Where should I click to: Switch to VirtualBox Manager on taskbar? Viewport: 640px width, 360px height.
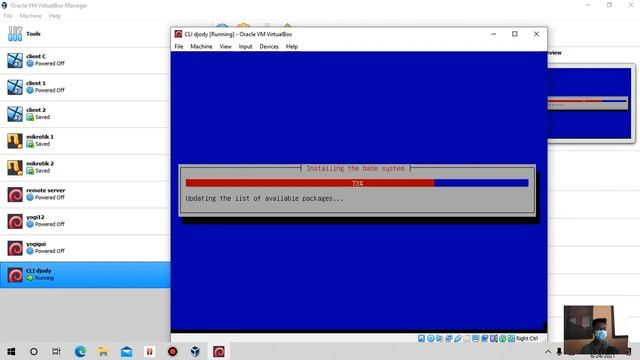tap(196, 351)
